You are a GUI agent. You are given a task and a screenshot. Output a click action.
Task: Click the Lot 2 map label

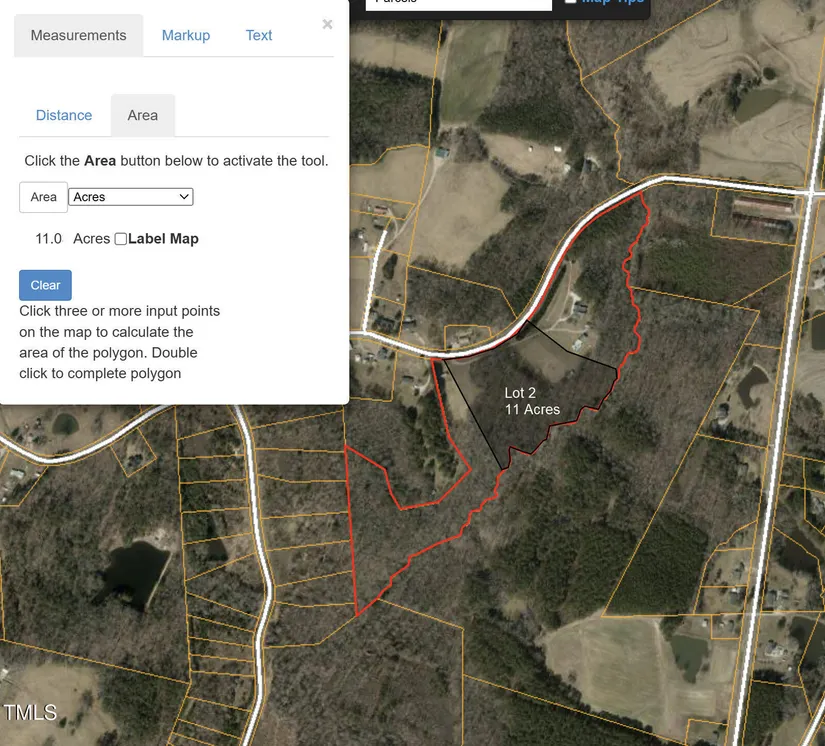520,393
